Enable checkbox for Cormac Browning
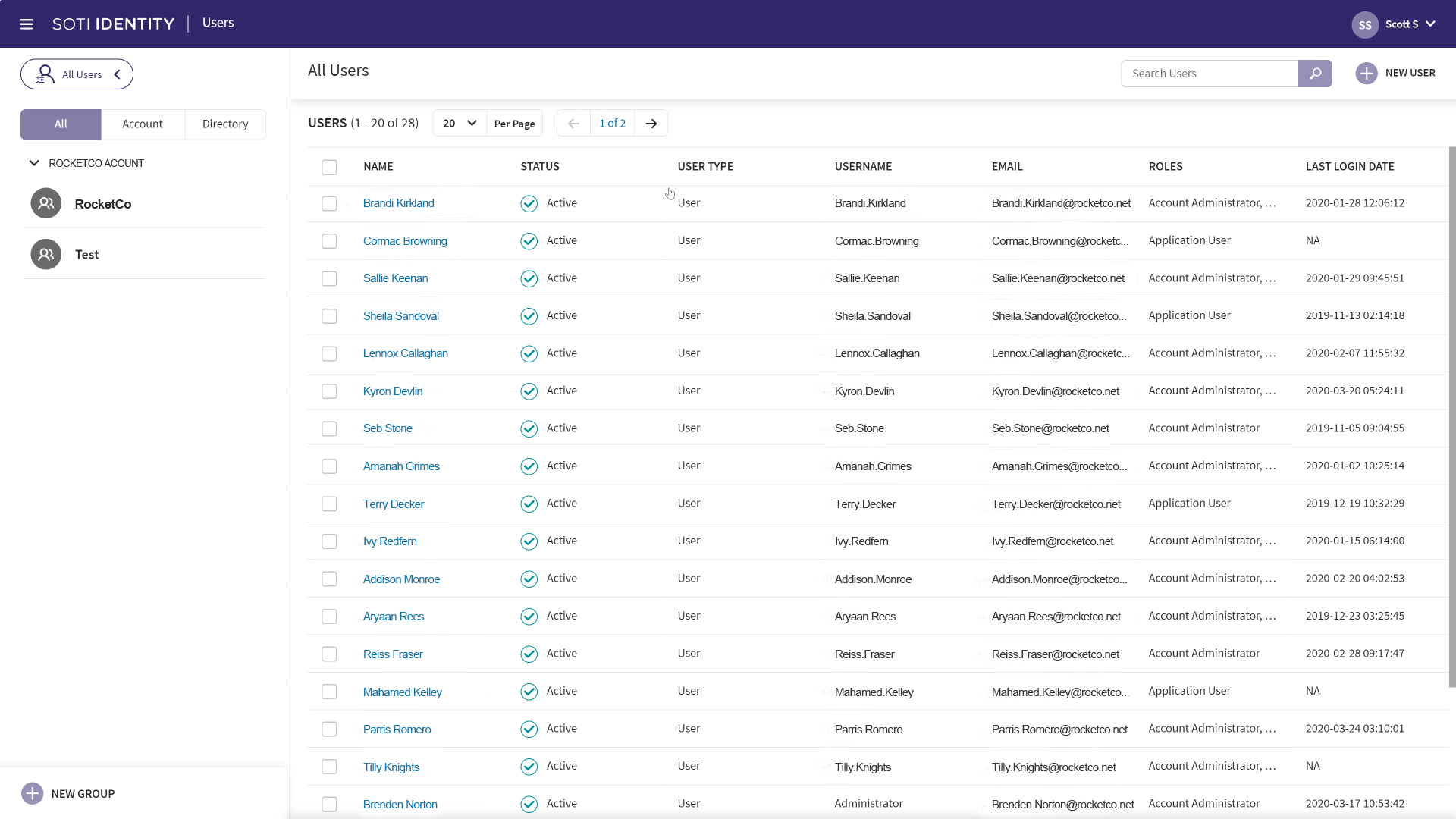This screenshot has height=819, width=1456. click(329, 240)
